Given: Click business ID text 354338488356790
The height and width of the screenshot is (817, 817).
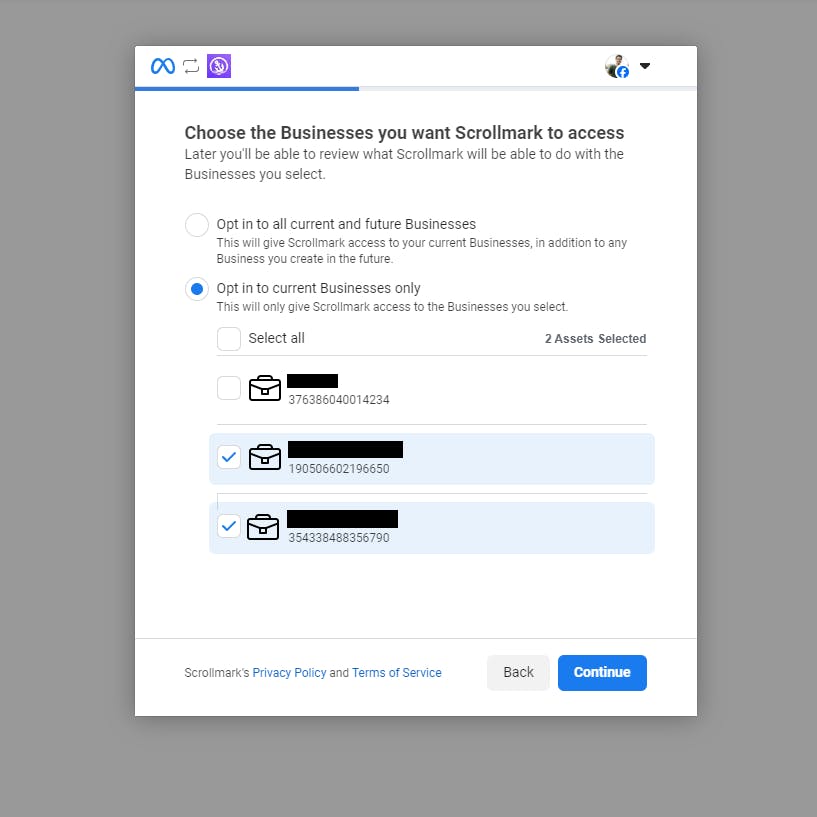Looking at the screenshot, I should click(x=339, y=538).
